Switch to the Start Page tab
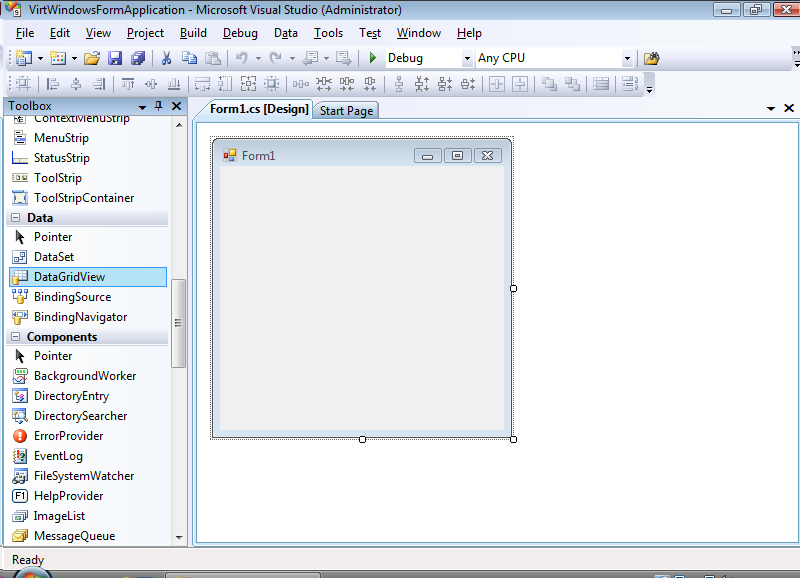This screenshot has width=800, height=578. 346,110
